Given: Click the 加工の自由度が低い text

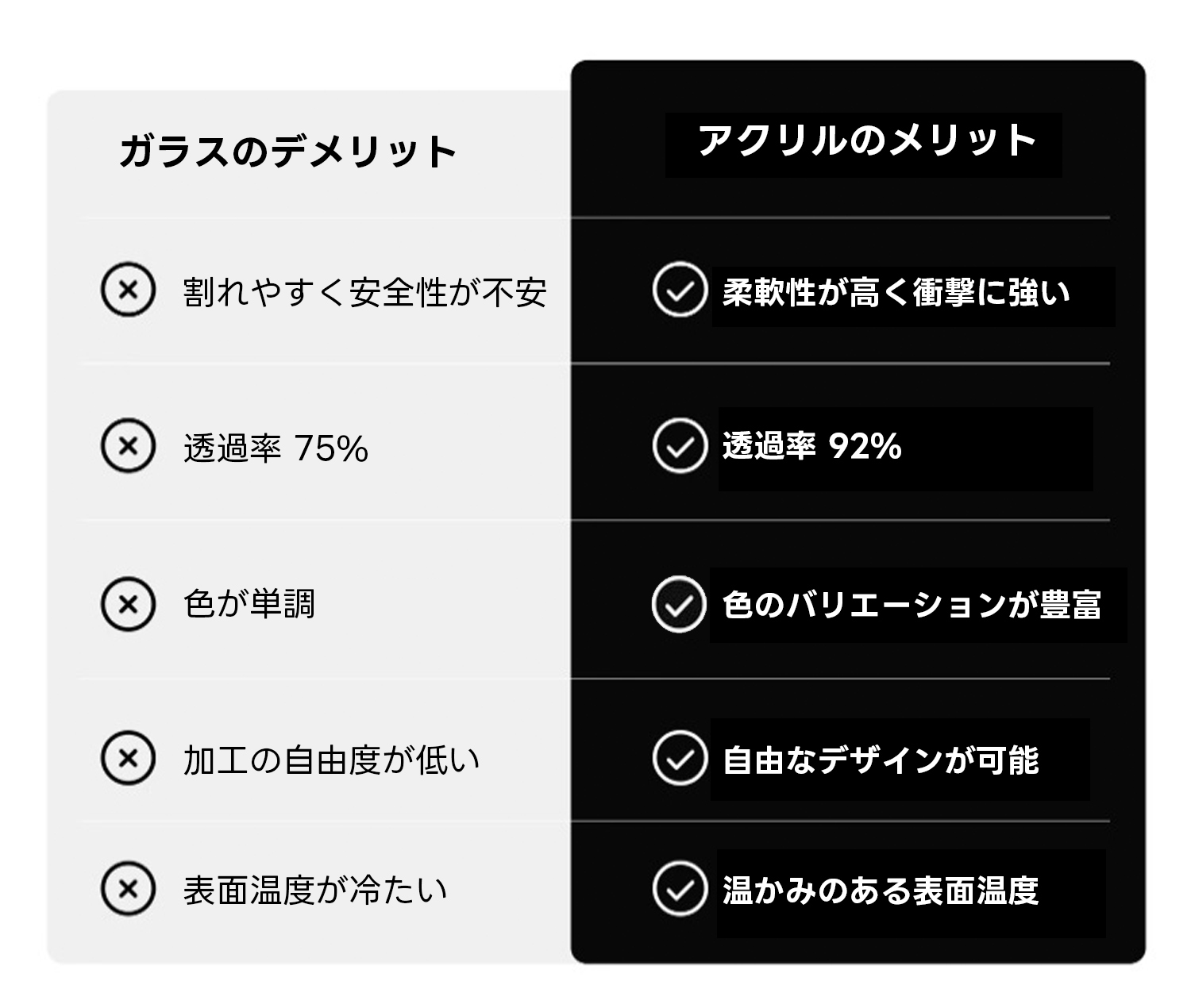Looking at the screenshot, I should point(331,760).
